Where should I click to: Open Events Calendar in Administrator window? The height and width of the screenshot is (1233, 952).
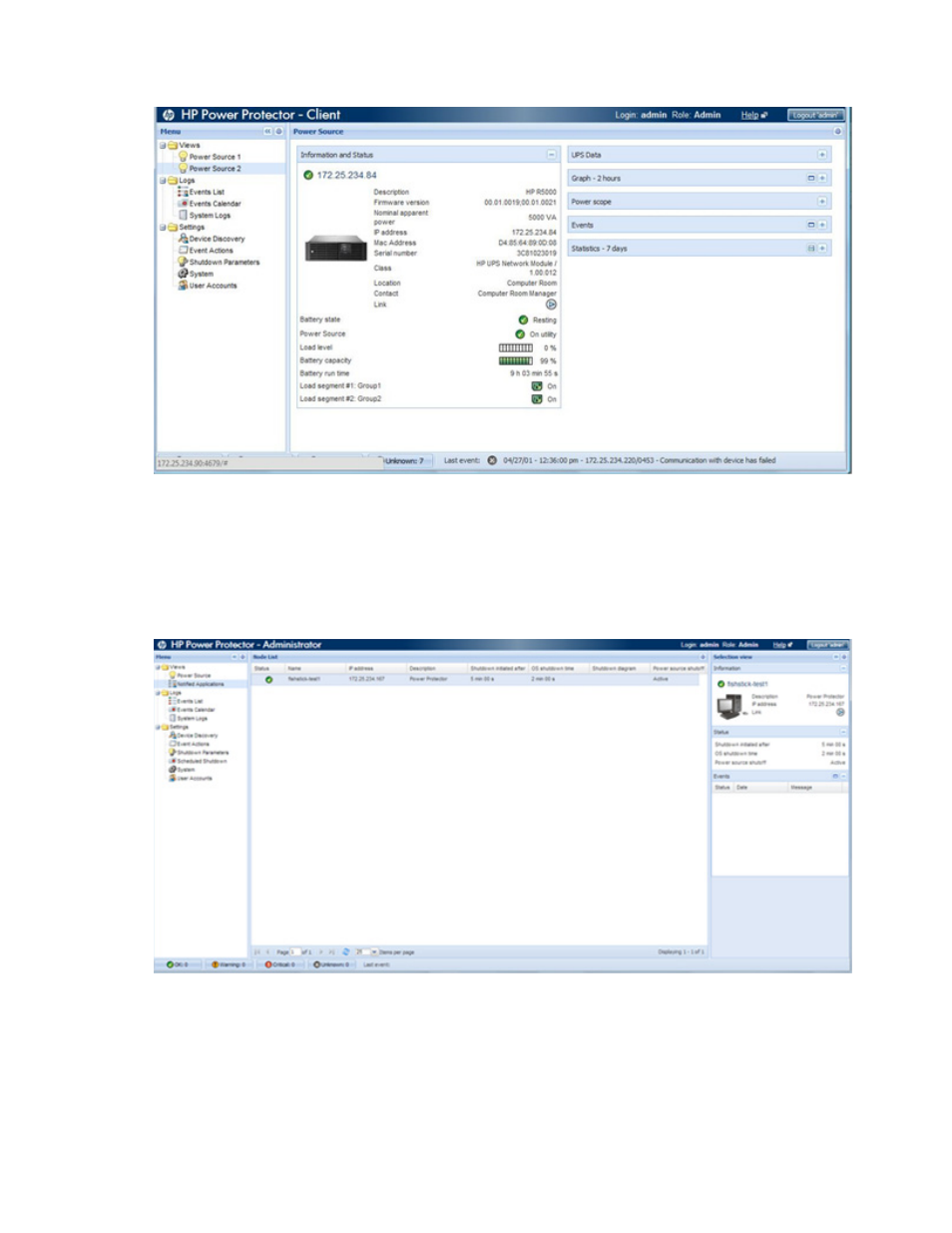pos(196,710)
